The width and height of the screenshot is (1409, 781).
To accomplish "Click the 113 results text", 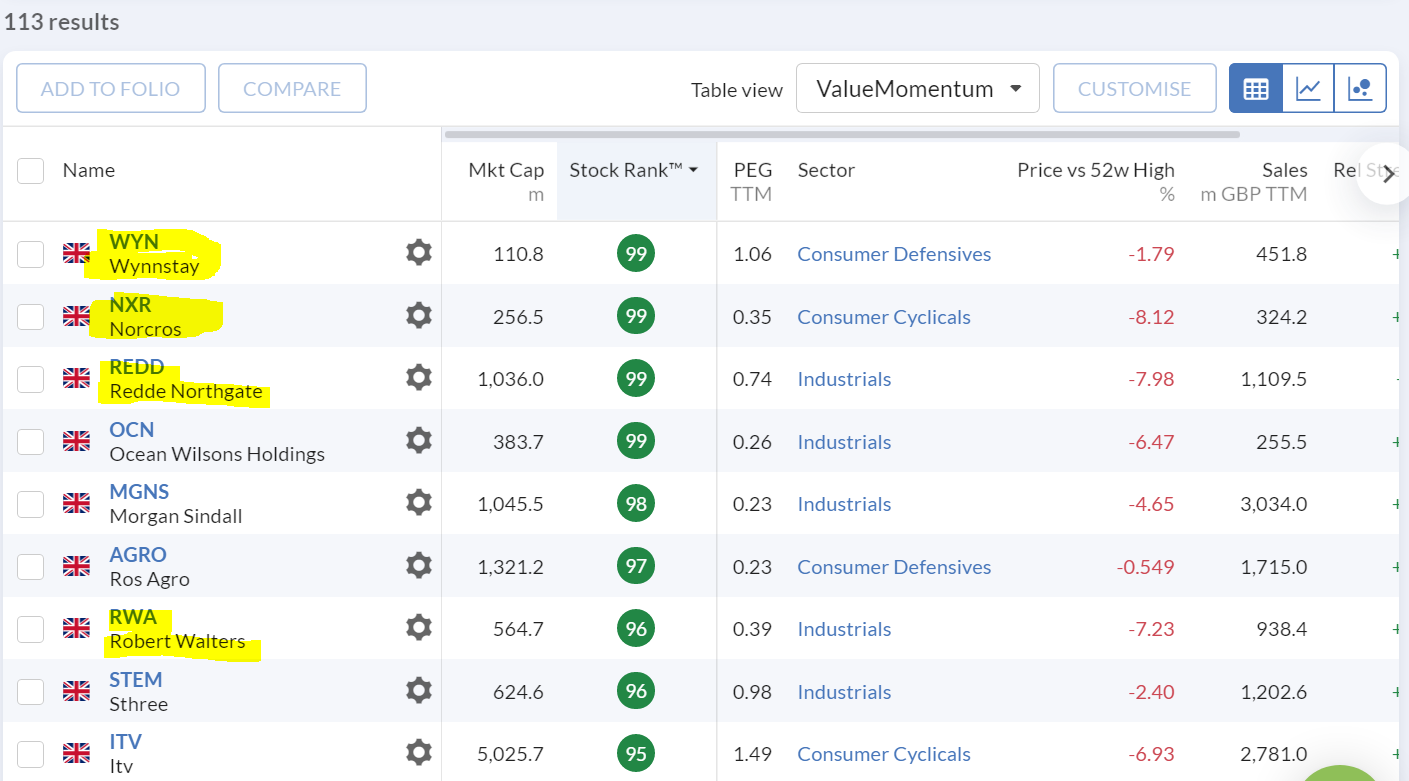I will tap(62, 22).
